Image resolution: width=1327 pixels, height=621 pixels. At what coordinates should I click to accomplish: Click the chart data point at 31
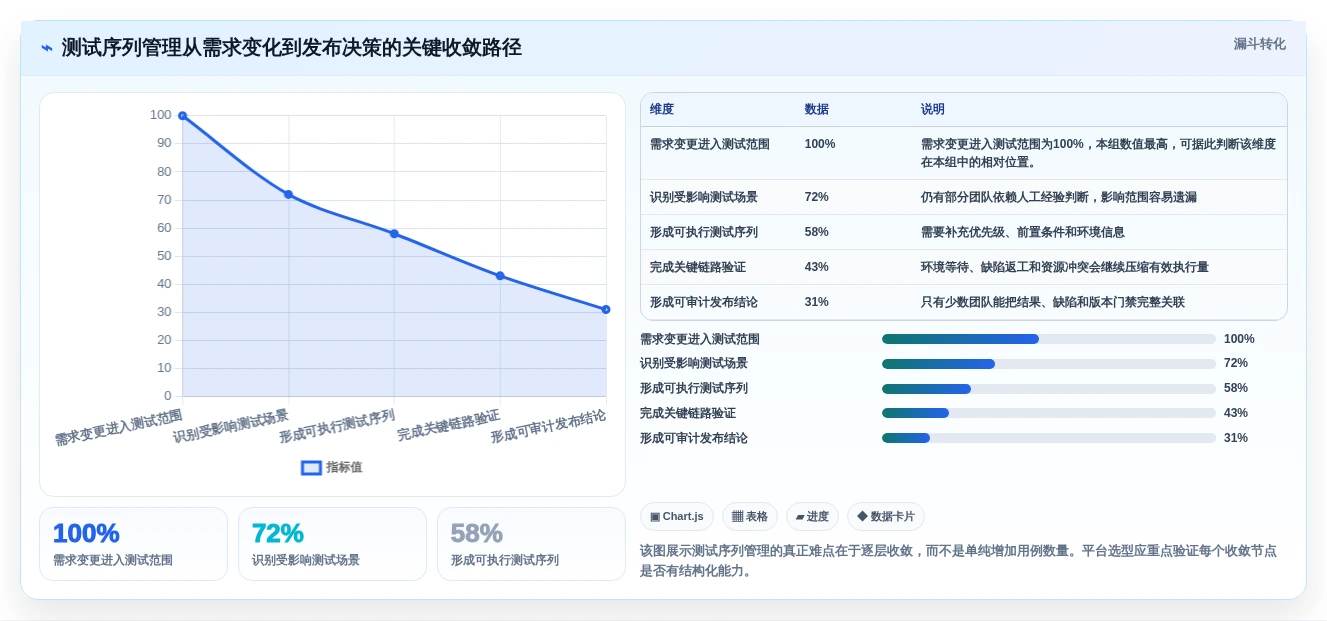click(x=606, y=309)
